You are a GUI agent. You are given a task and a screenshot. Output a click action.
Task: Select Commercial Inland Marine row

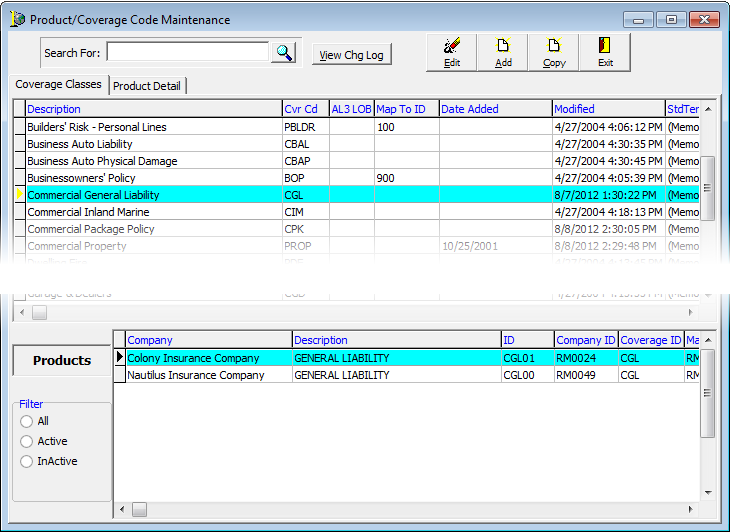click(356, 212)
